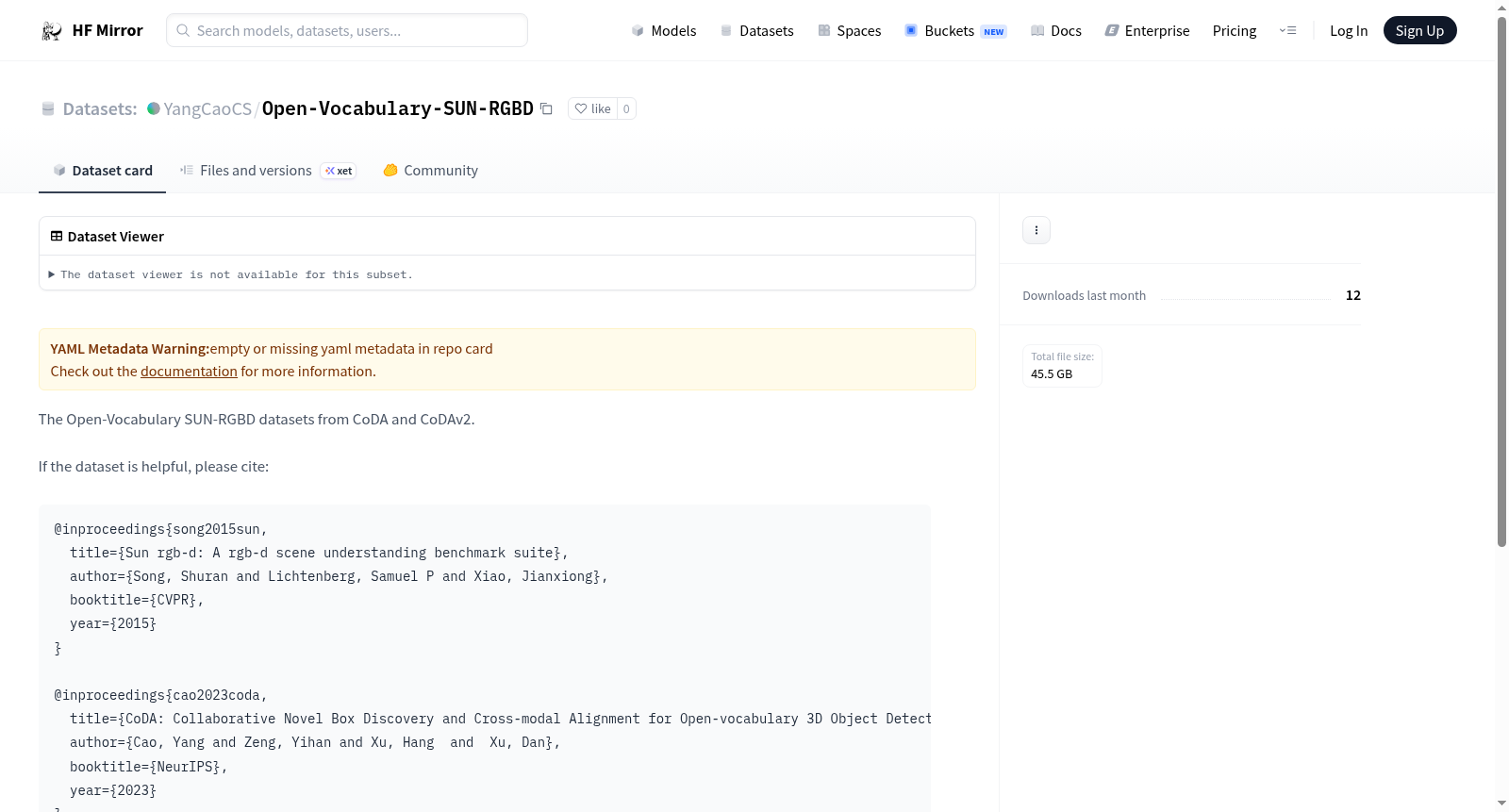Open the more navigation options dropdown
This screenshot has width=1509, height=812.
coord(1287,30)
